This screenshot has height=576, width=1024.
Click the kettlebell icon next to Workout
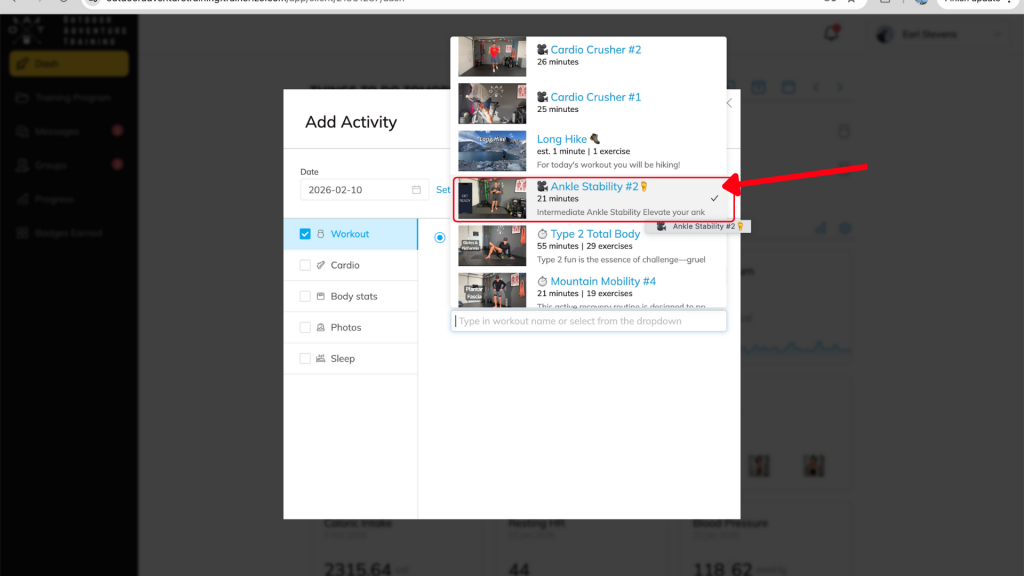[321, 234]
